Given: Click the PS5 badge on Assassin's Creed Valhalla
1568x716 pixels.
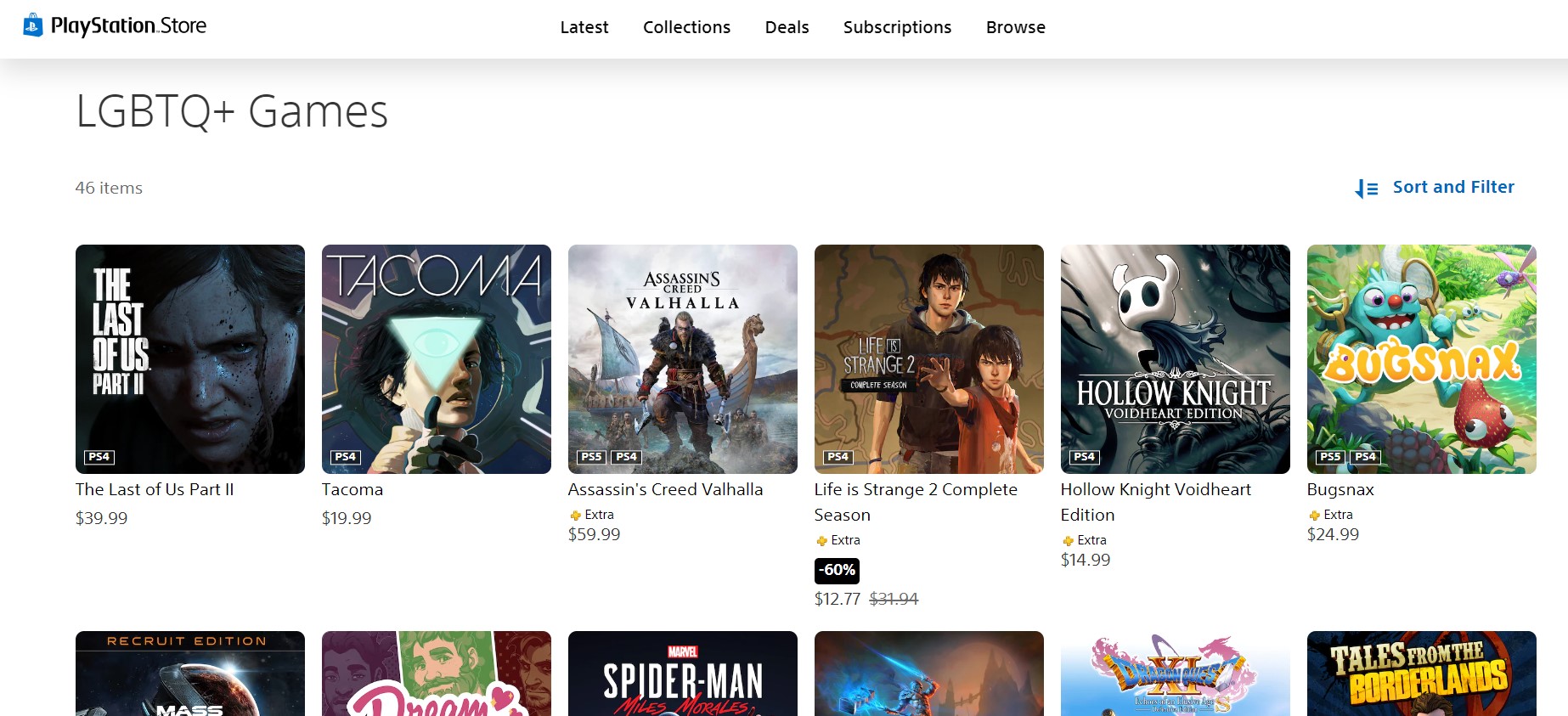Looking at the screenshot, I should 591,457.
